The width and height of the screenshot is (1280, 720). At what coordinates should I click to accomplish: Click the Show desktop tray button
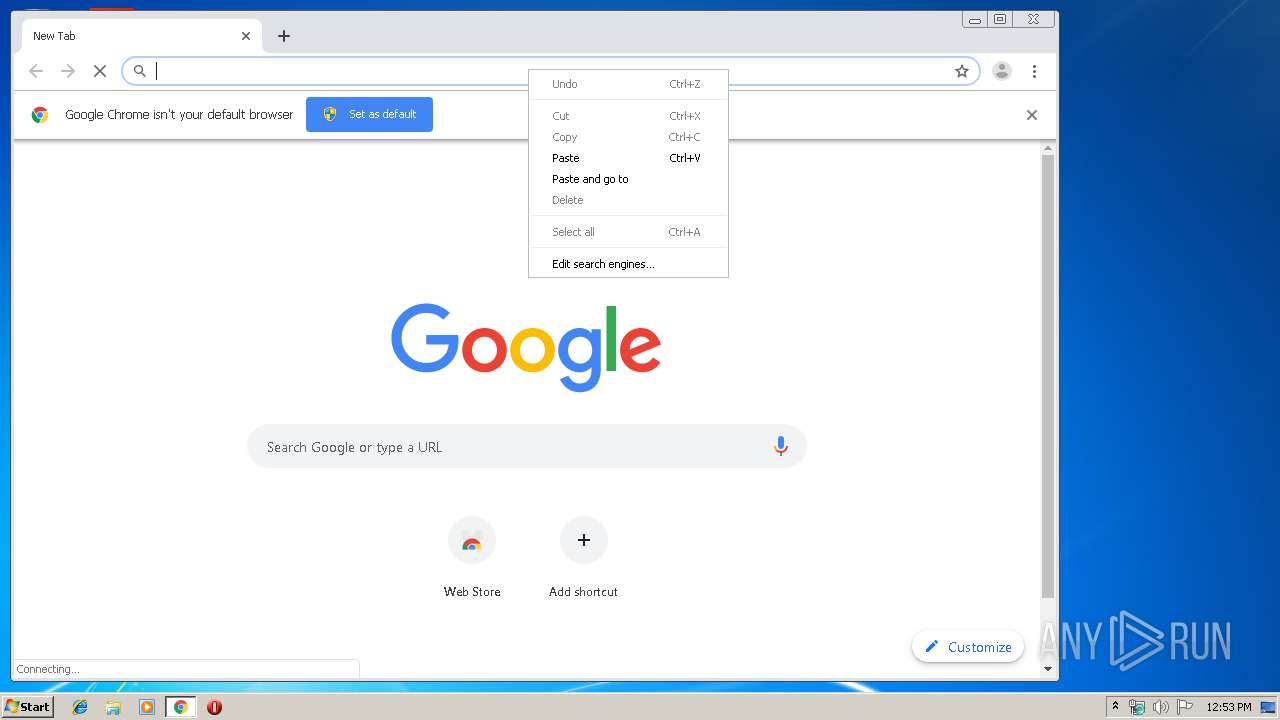pos(1269,707)
